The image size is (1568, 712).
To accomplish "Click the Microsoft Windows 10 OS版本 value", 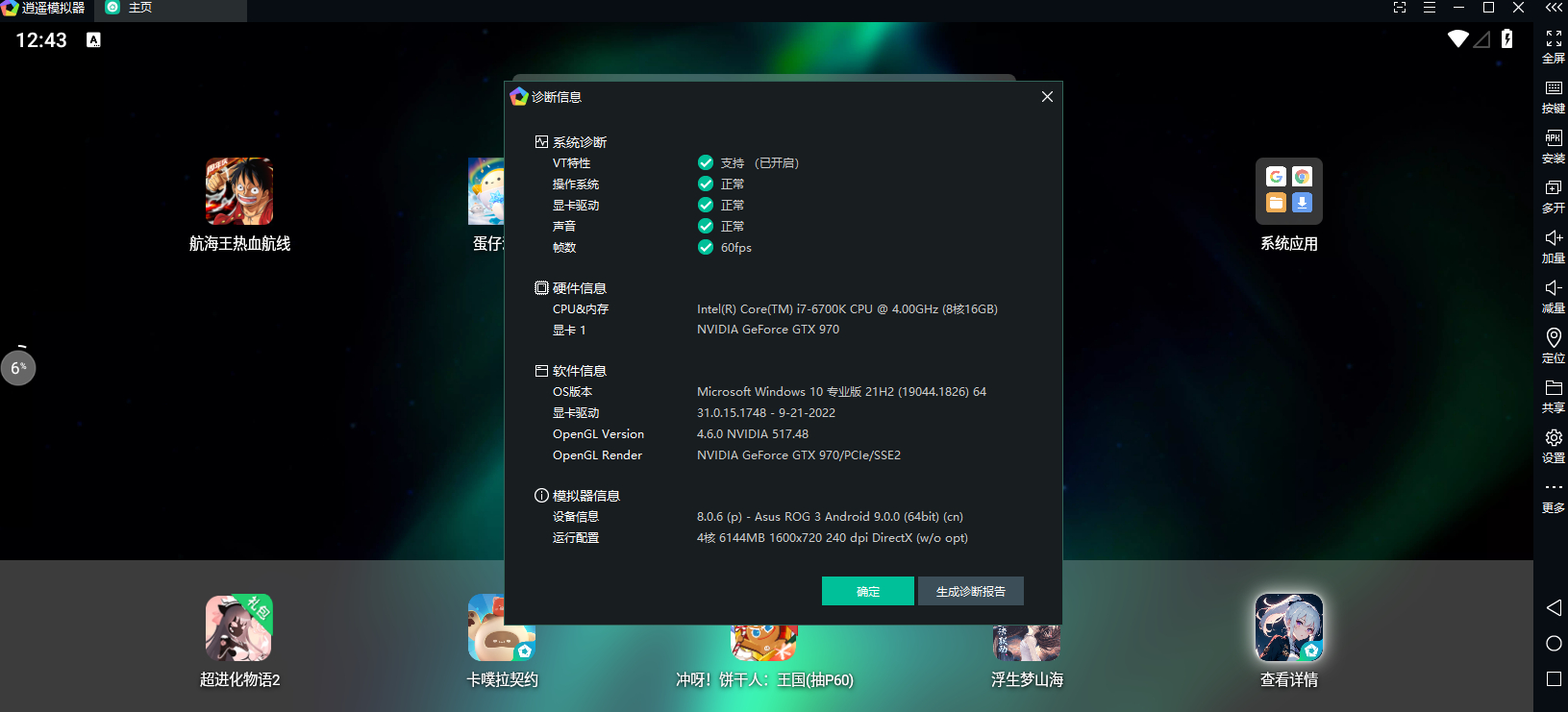I will pyautogui.click(x=841, y=392).
